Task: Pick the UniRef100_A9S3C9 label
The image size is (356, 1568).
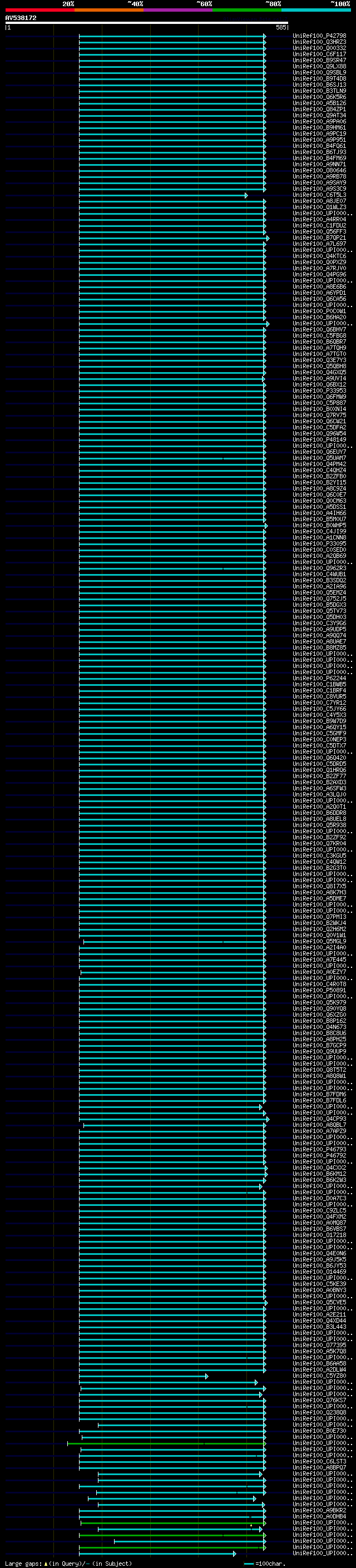Action: tap(319, 189)
